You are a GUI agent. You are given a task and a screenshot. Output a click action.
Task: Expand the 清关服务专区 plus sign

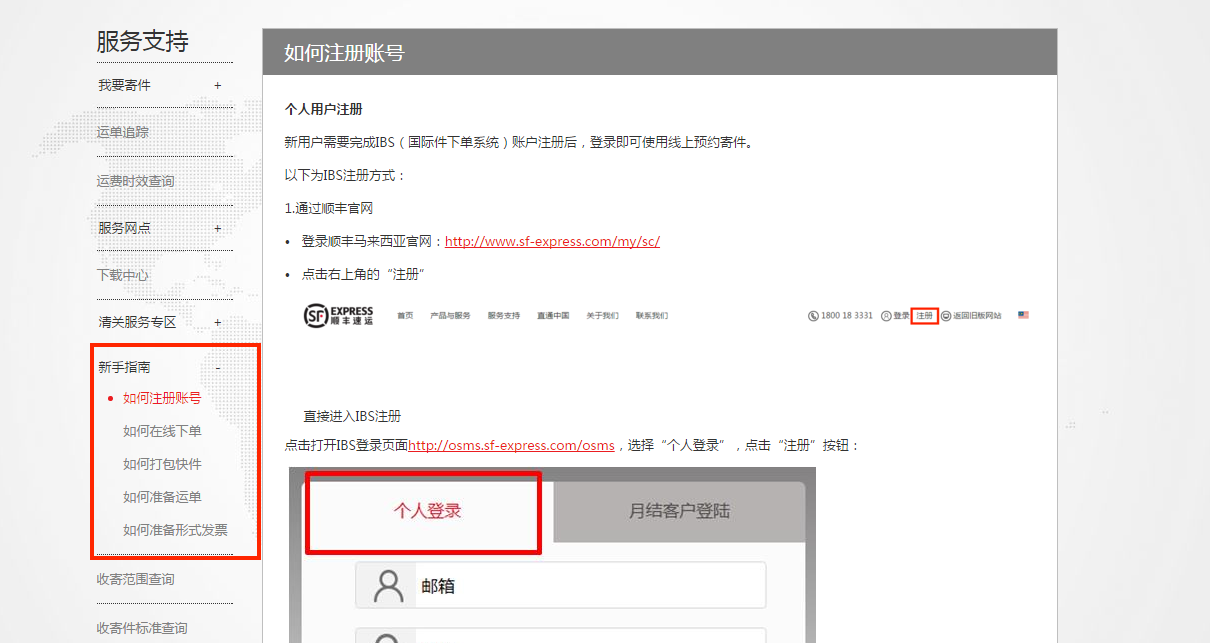(218, 323)
